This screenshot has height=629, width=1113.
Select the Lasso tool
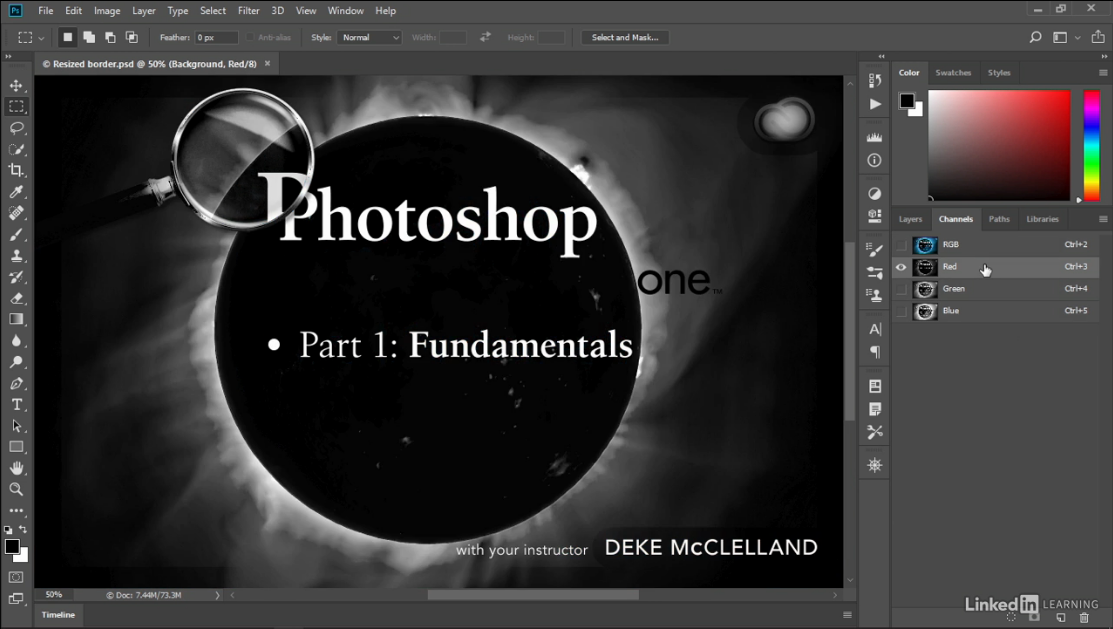coord(16,128)
